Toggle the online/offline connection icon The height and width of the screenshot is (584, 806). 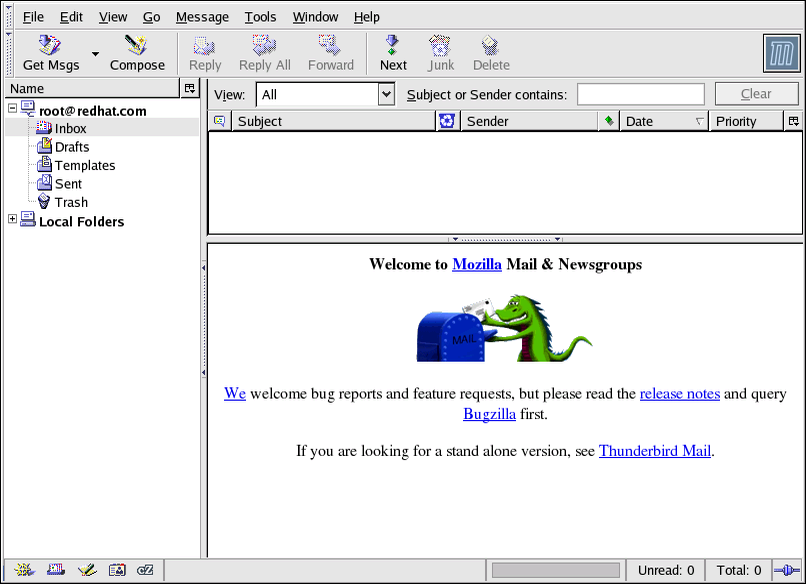tap(783, 570)
